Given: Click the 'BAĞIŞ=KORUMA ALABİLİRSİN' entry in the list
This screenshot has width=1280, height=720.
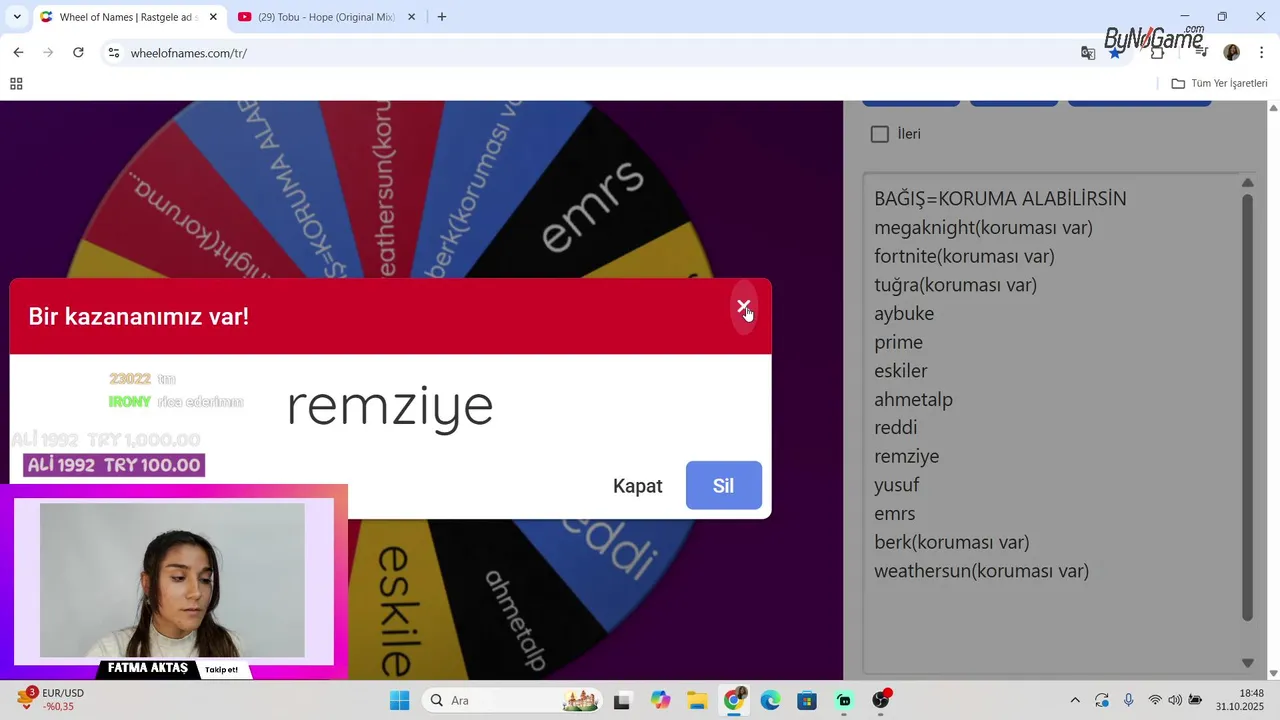Looking at the screenshot, I should pyautogui.click(x=1000, y=199).
